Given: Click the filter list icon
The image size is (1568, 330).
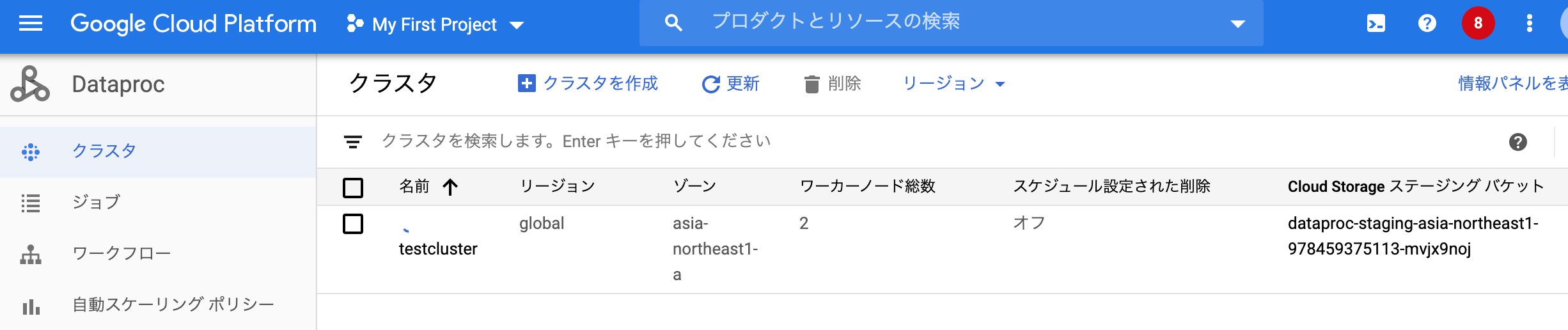Looking at the screenshot, I should tap(352, 141).
